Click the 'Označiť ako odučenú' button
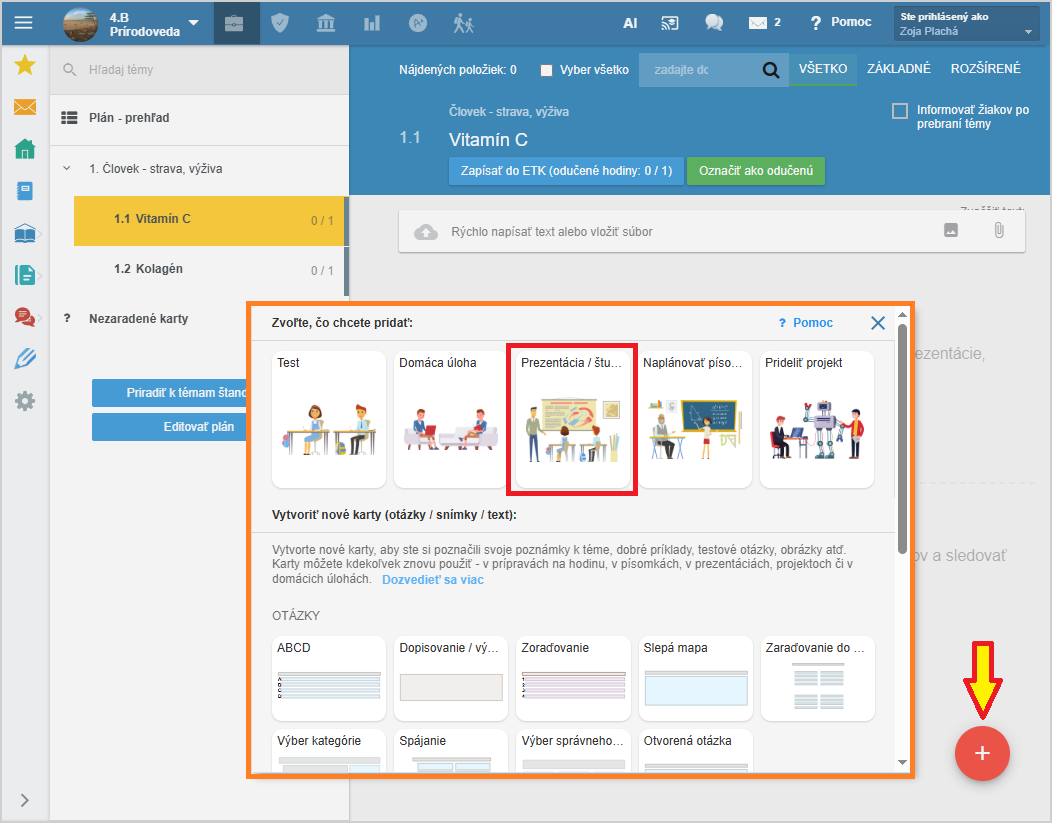The height and width of the screenshot is (823, 1052). pyautogui.click(x=755, y=171)
